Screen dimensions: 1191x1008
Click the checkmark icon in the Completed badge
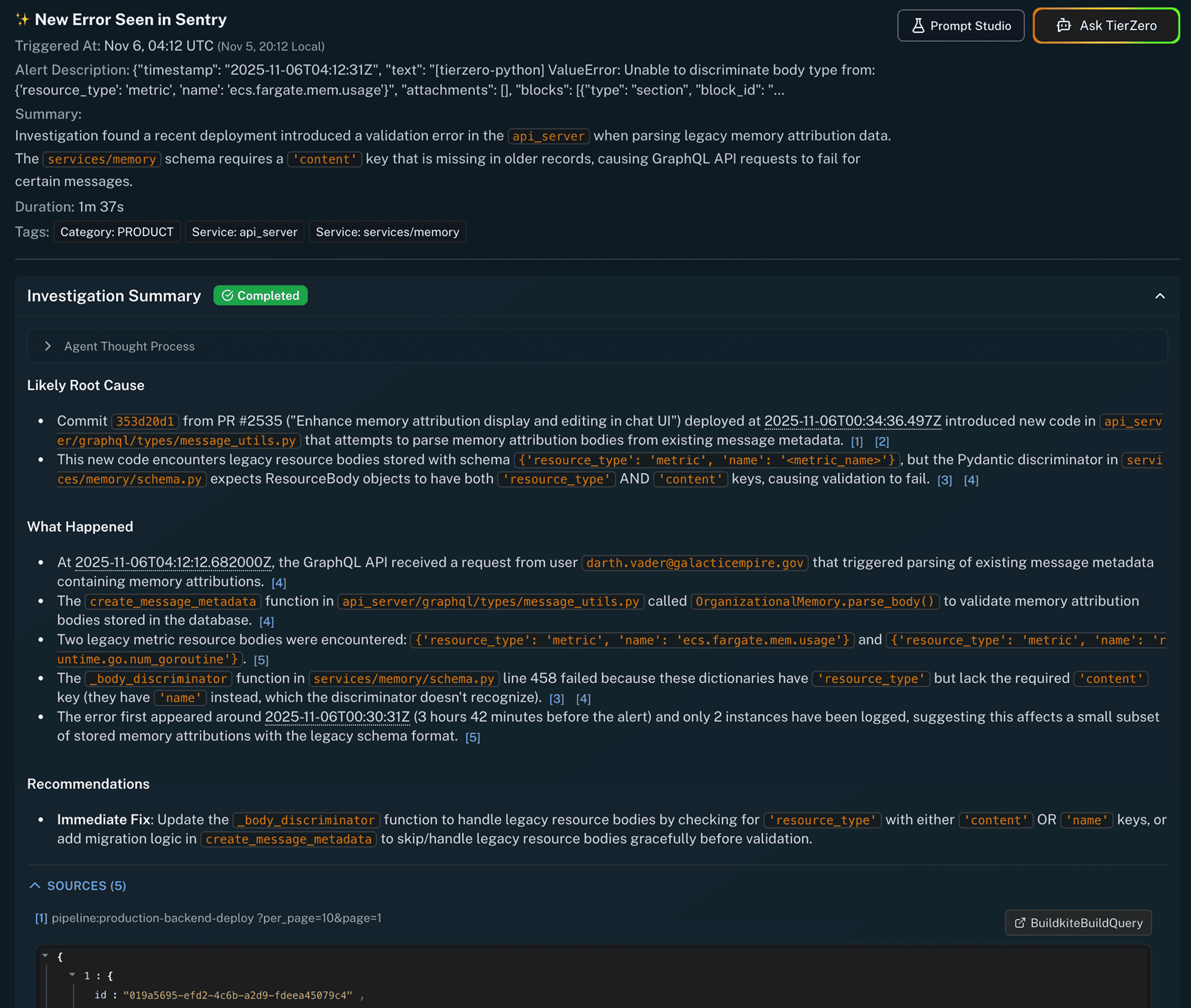[x=229, y=296]
